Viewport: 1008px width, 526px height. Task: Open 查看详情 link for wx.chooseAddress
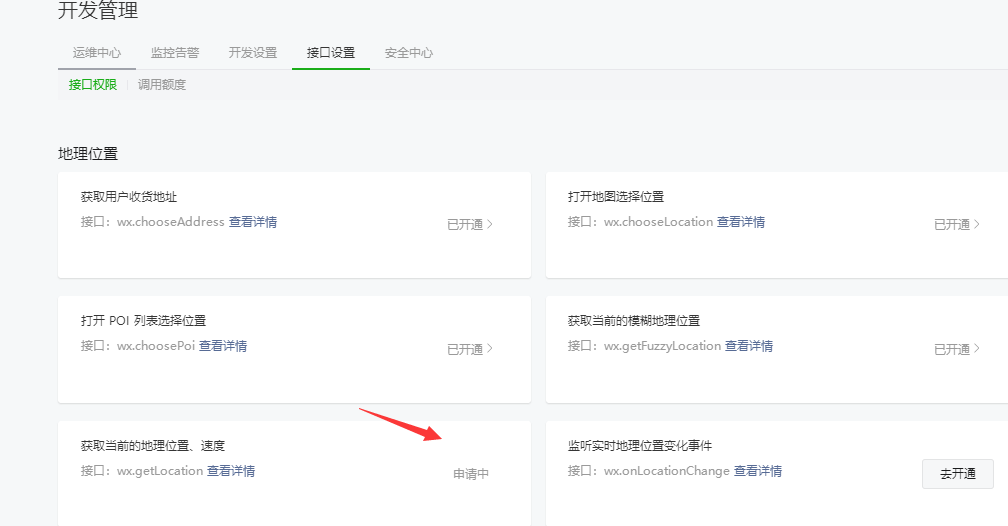pos(253,222)
